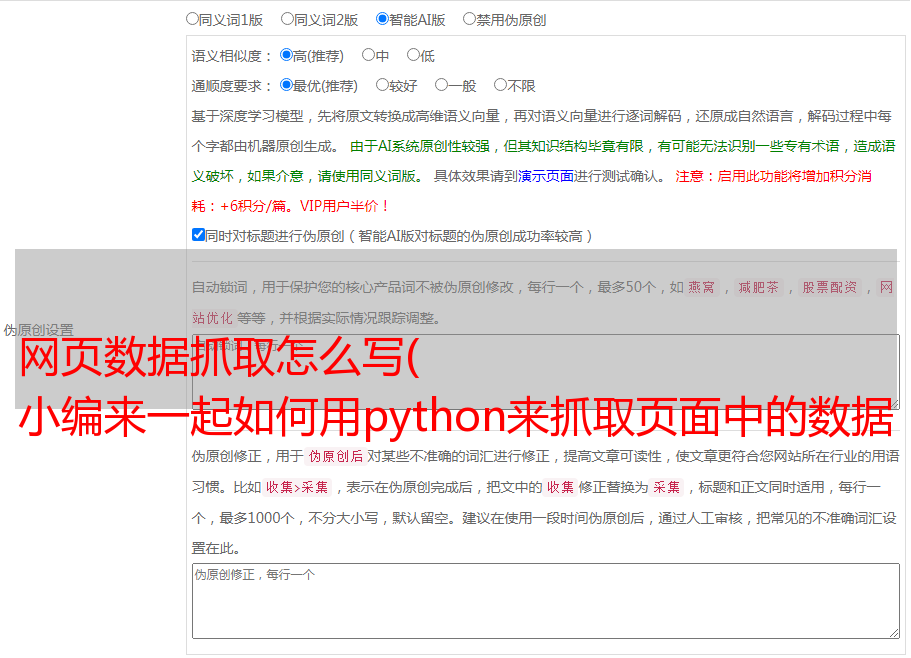The image size is (911, 658).
Task: Click the 伪原创修正 text area
Action: (x=546, y=601)
